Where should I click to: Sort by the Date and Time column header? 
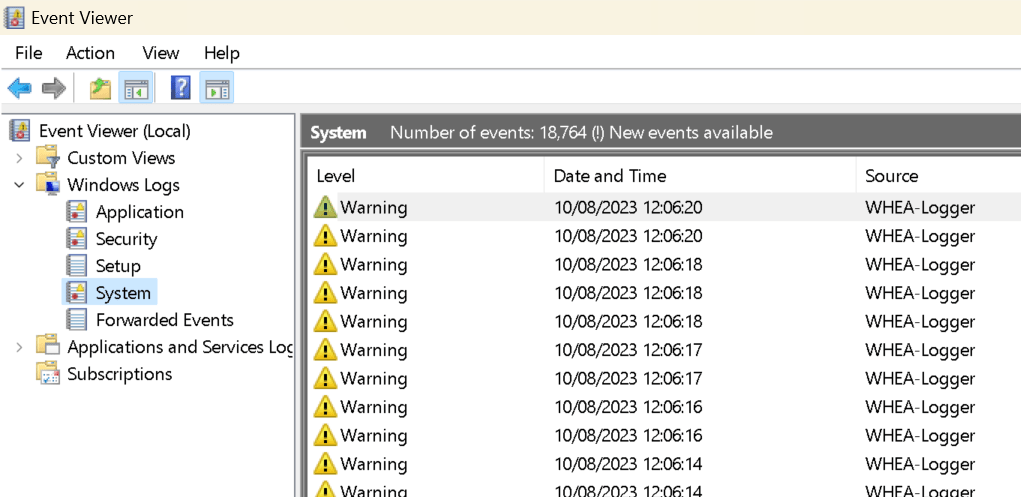coord(700,176)
